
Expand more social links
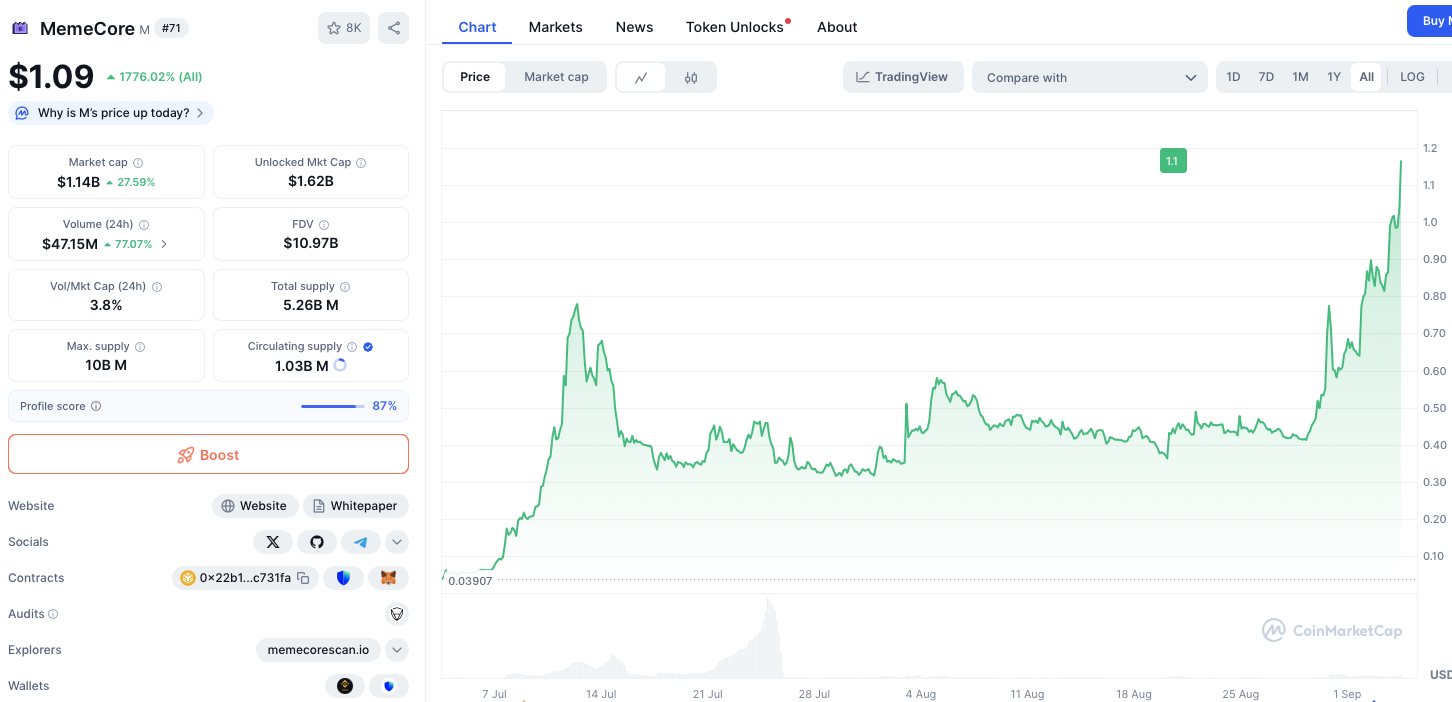pyautogui.click(x=397, y=542)
